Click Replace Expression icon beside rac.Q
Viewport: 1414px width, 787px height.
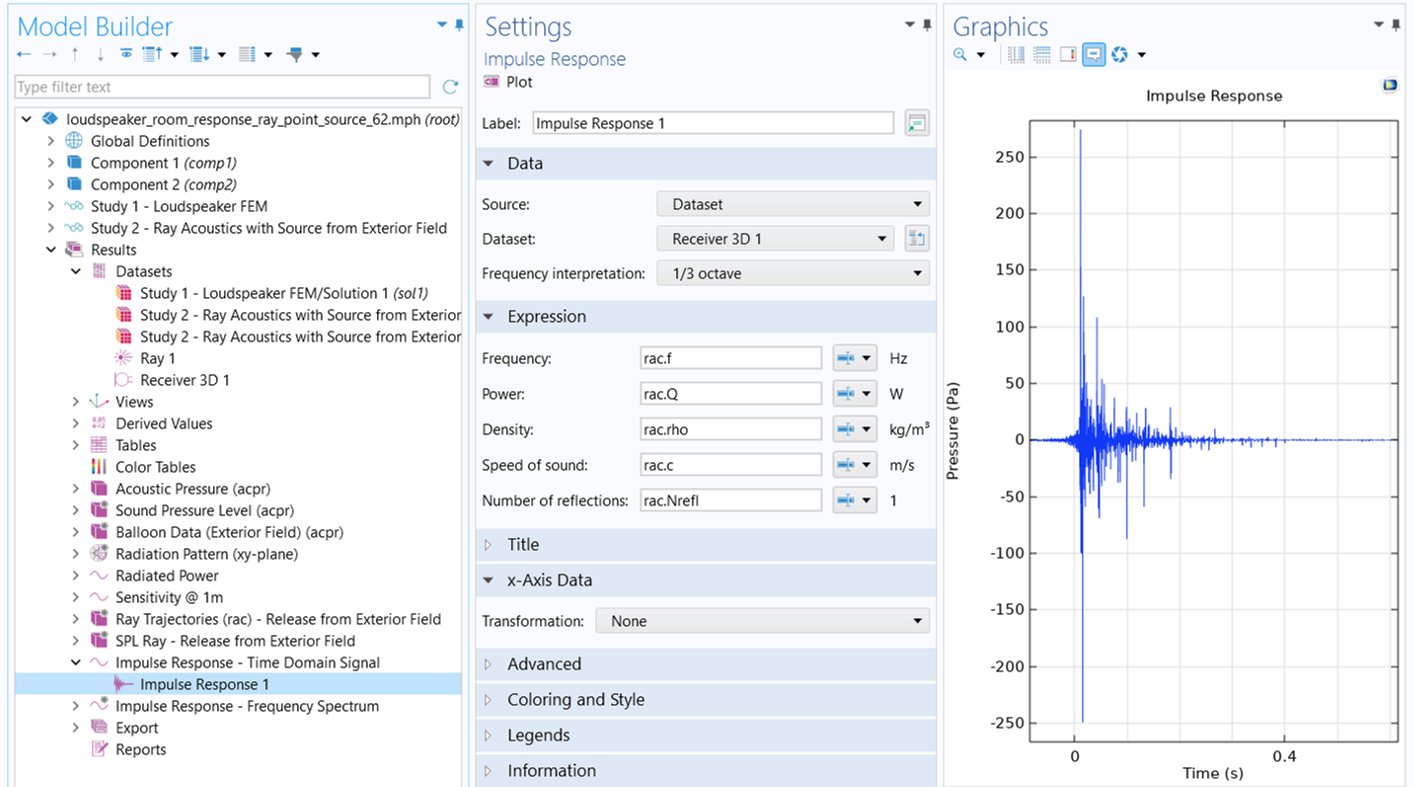coord(854,394)
